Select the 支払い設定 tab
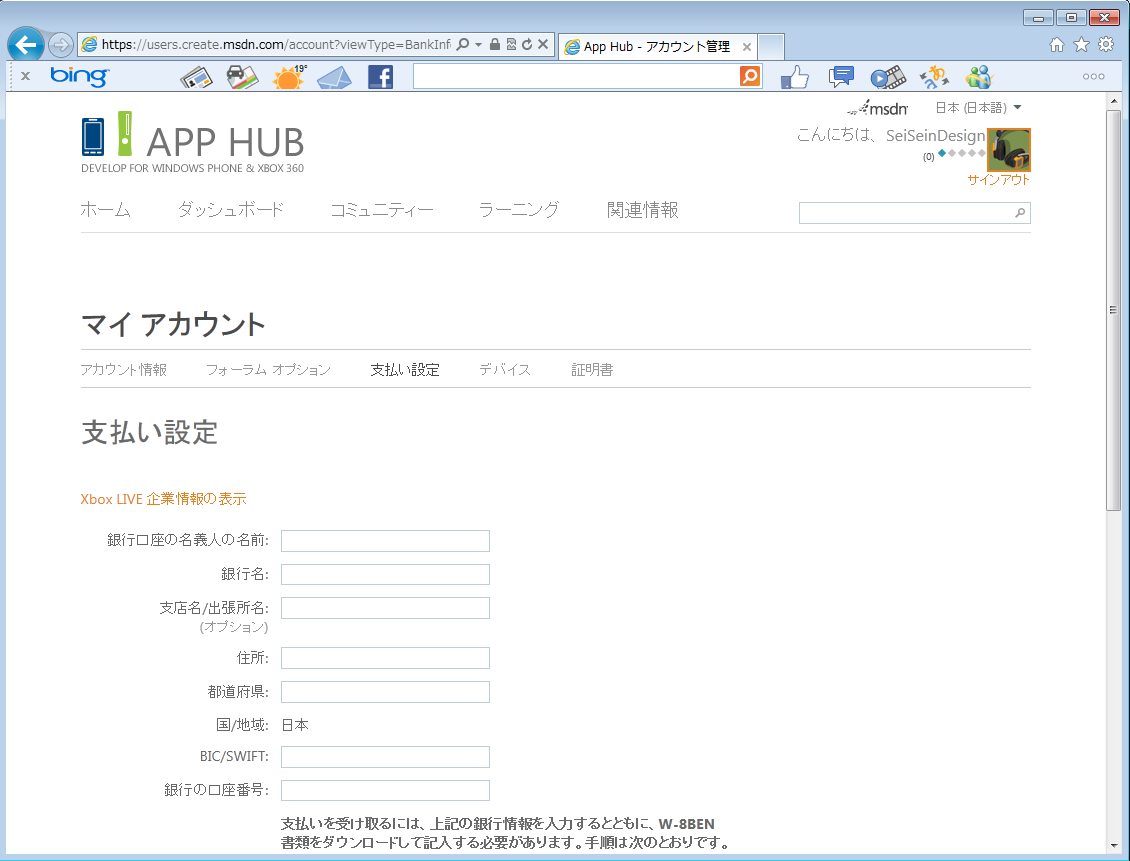The image size is (1130, 861). pyautogui.click(x=405, y=370)
